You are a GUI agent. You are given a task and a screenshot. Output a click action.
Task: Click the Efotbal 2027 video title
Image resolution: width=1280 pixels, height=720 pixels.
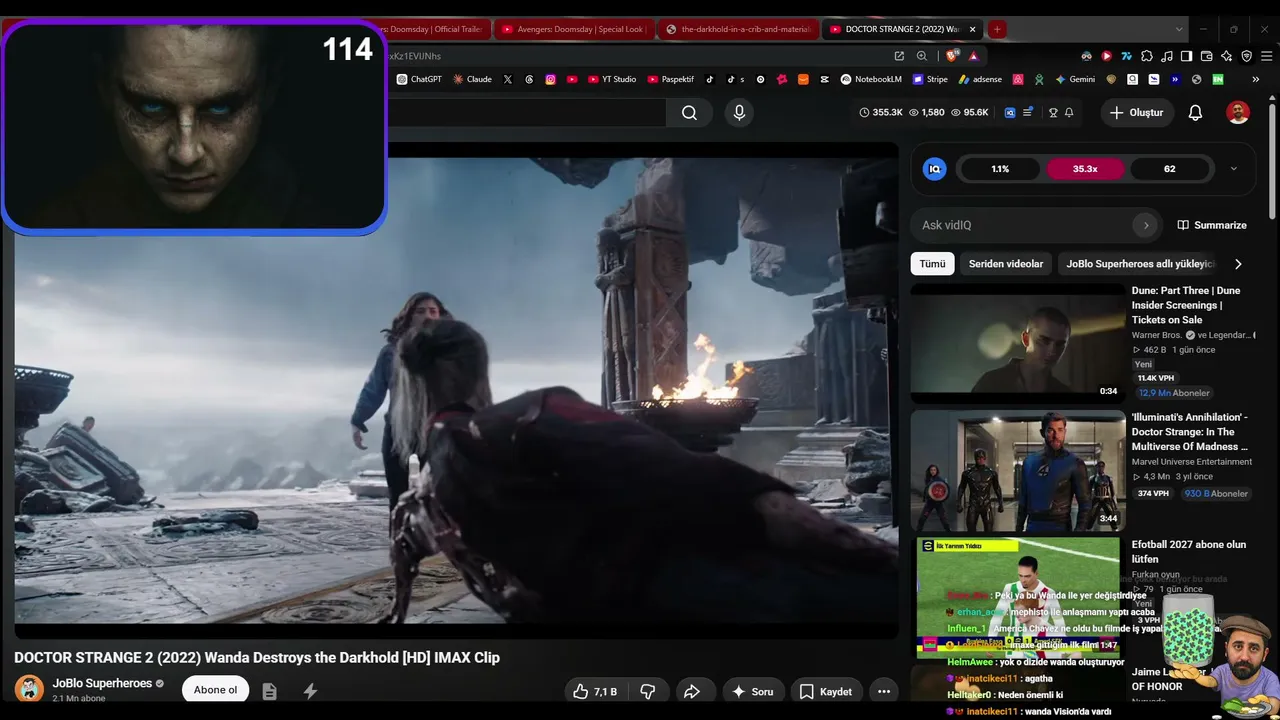(x=1189, y=552)
